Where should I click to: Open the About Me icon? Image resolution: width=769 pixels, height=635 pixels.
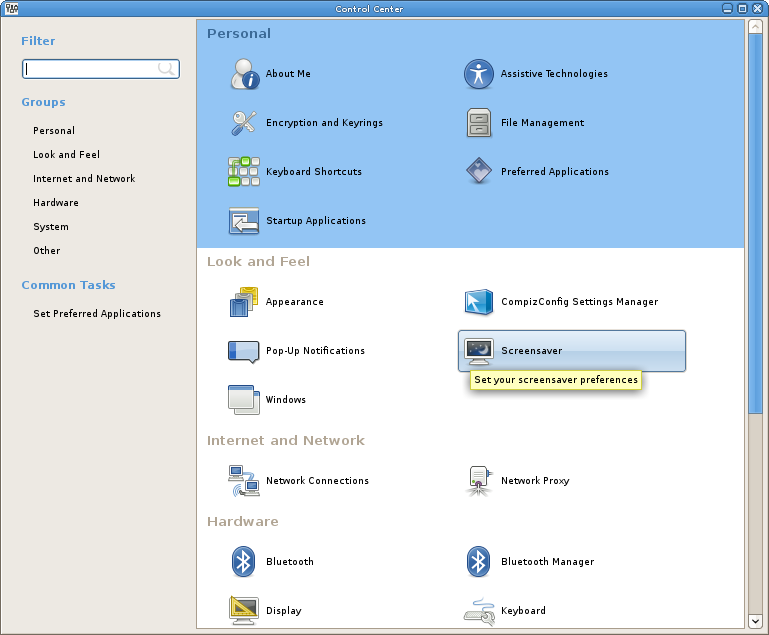point(244,74)
